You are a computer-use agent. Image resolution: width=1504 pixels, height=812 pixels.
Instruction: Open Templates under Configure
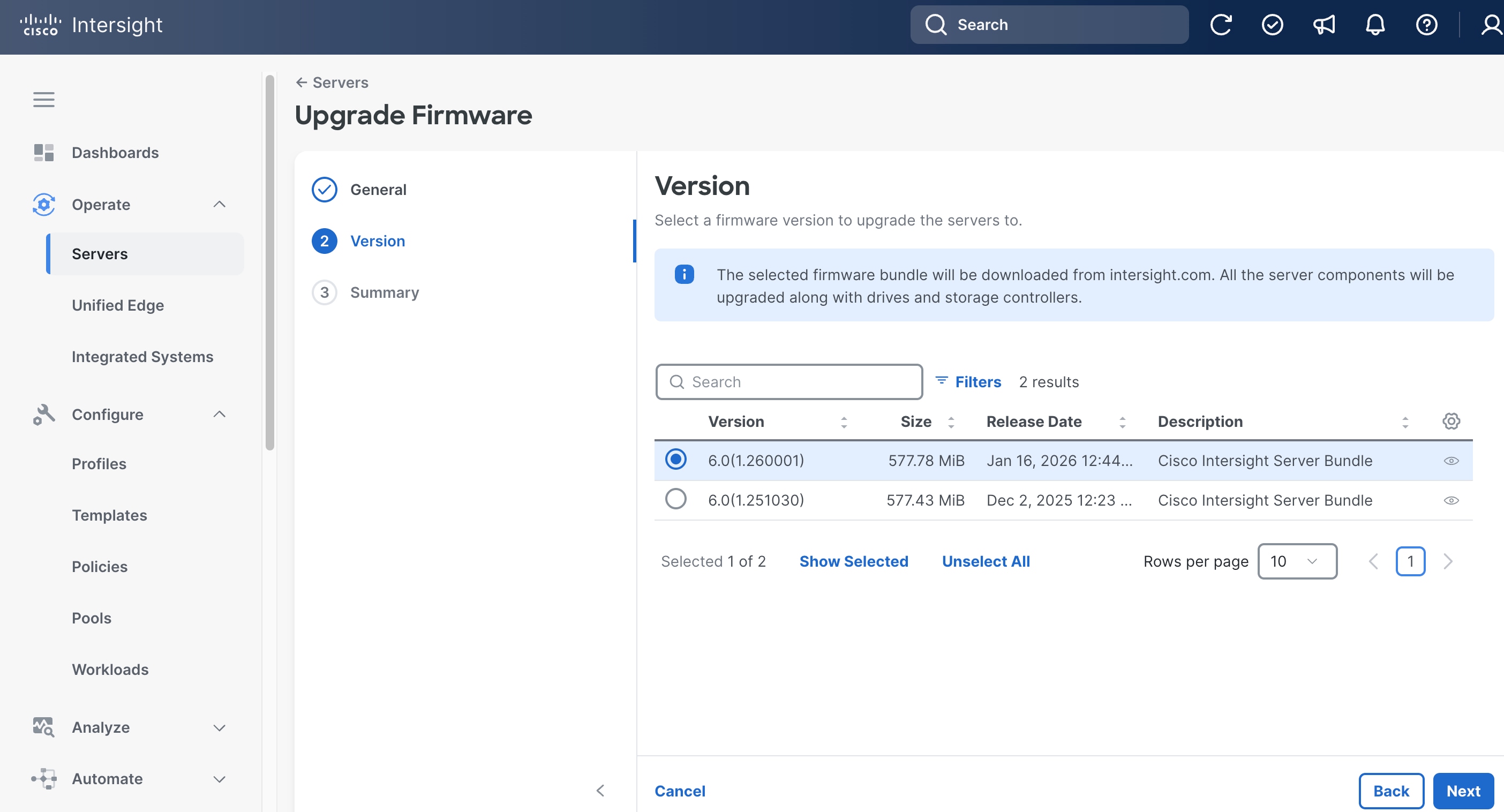click(x=109, y=515)
